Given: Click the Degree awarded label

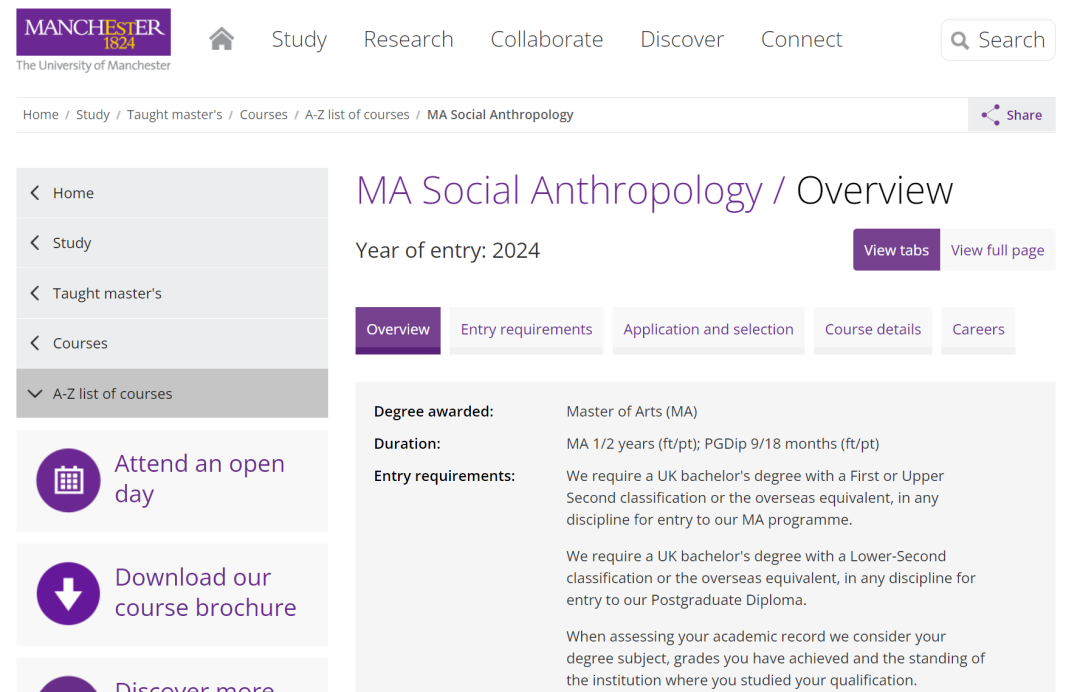Looking at the screenshot, I should pos(434,411).
